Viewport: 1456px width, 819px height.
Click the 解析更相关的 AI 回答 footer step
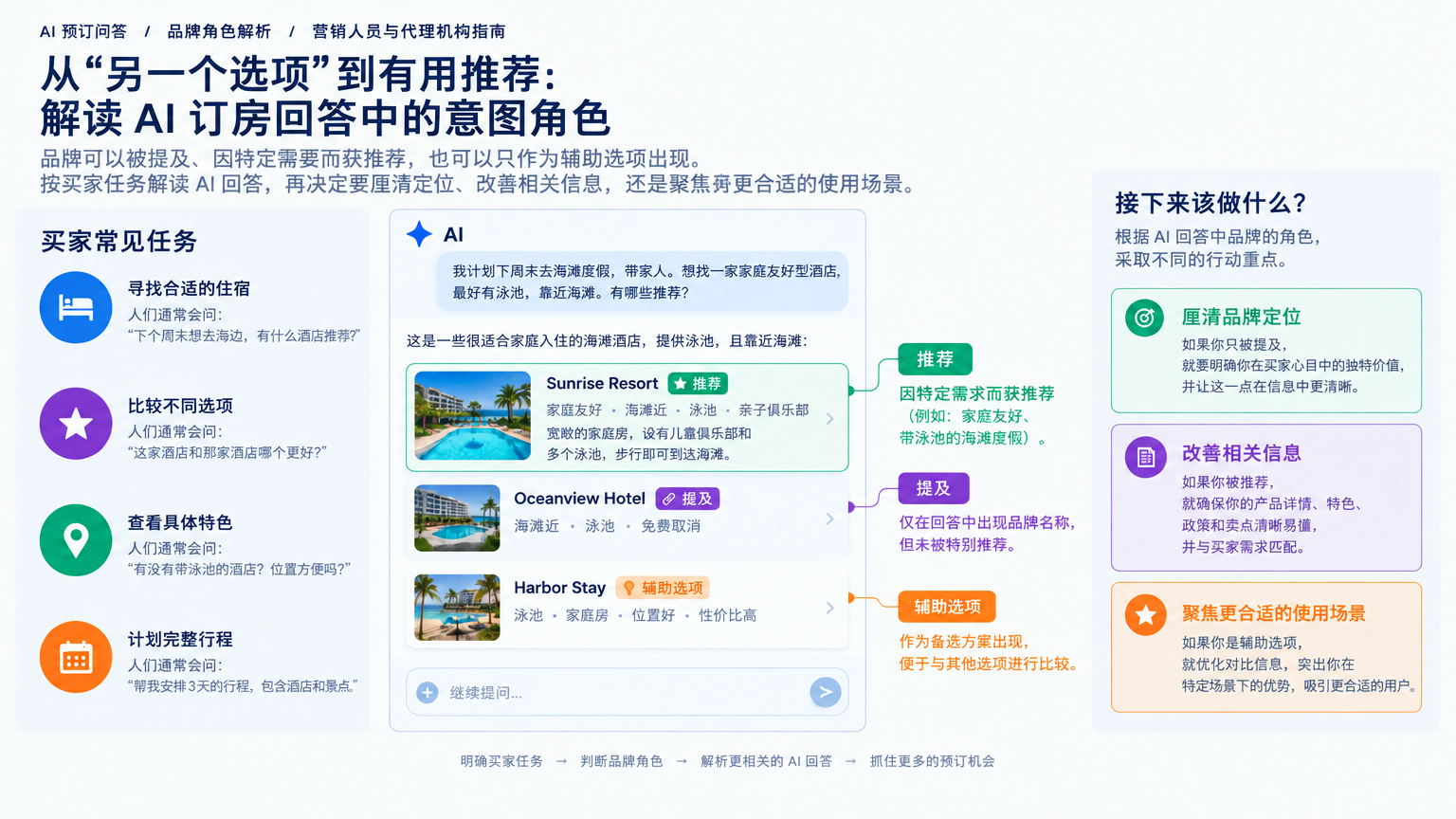click(x=766, y=761)
